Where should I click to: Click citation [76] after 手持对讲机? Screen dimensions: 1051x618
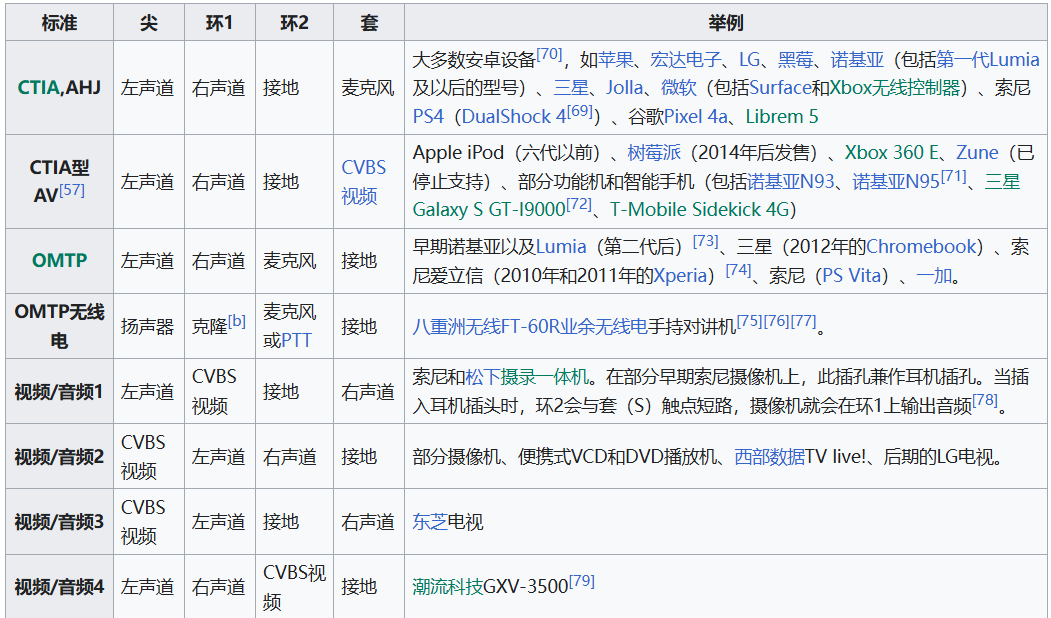click(776, 320)
